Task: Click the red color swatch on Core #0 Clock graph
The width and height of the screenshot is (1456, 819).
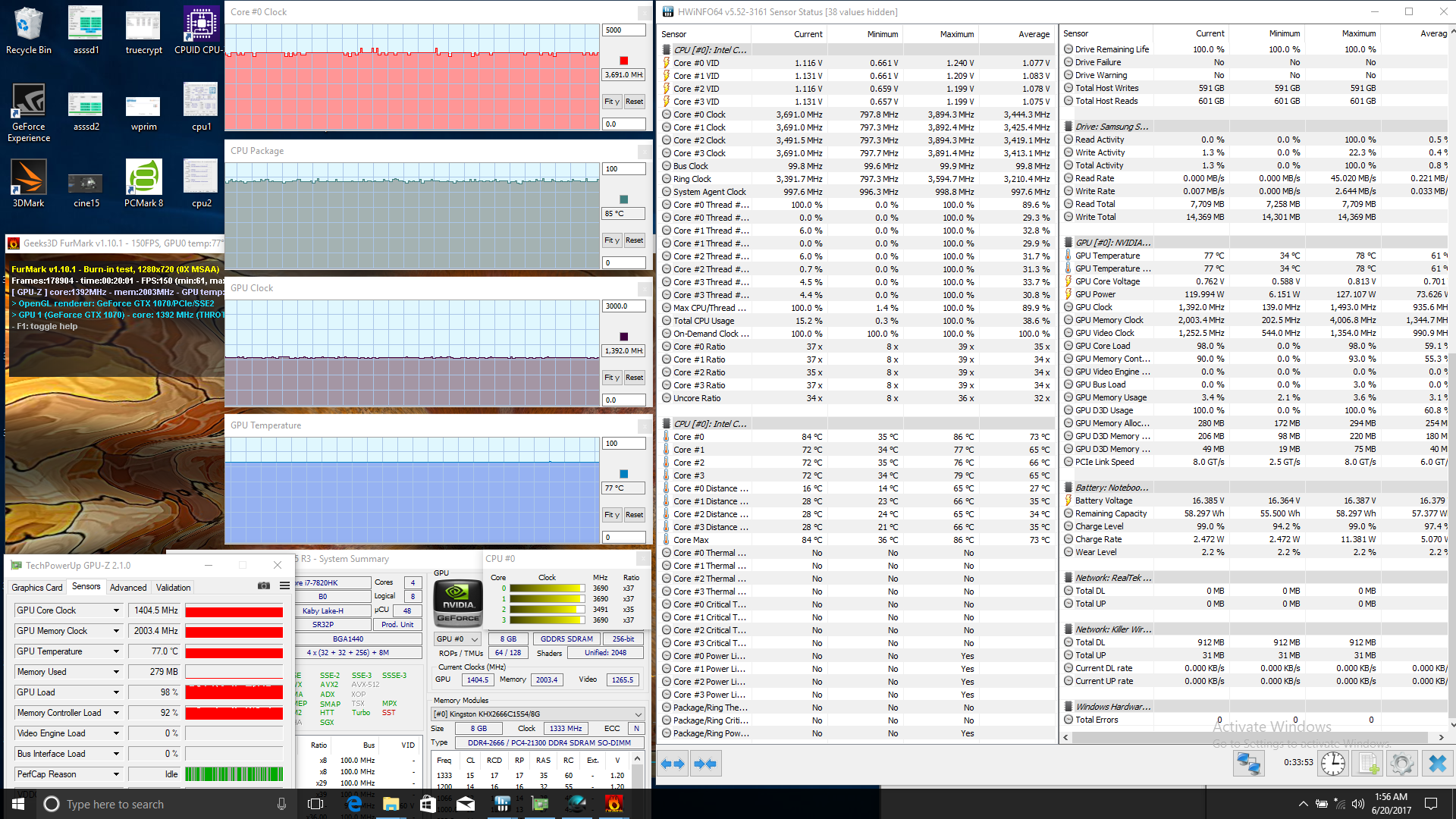Action: click(624, 61)
